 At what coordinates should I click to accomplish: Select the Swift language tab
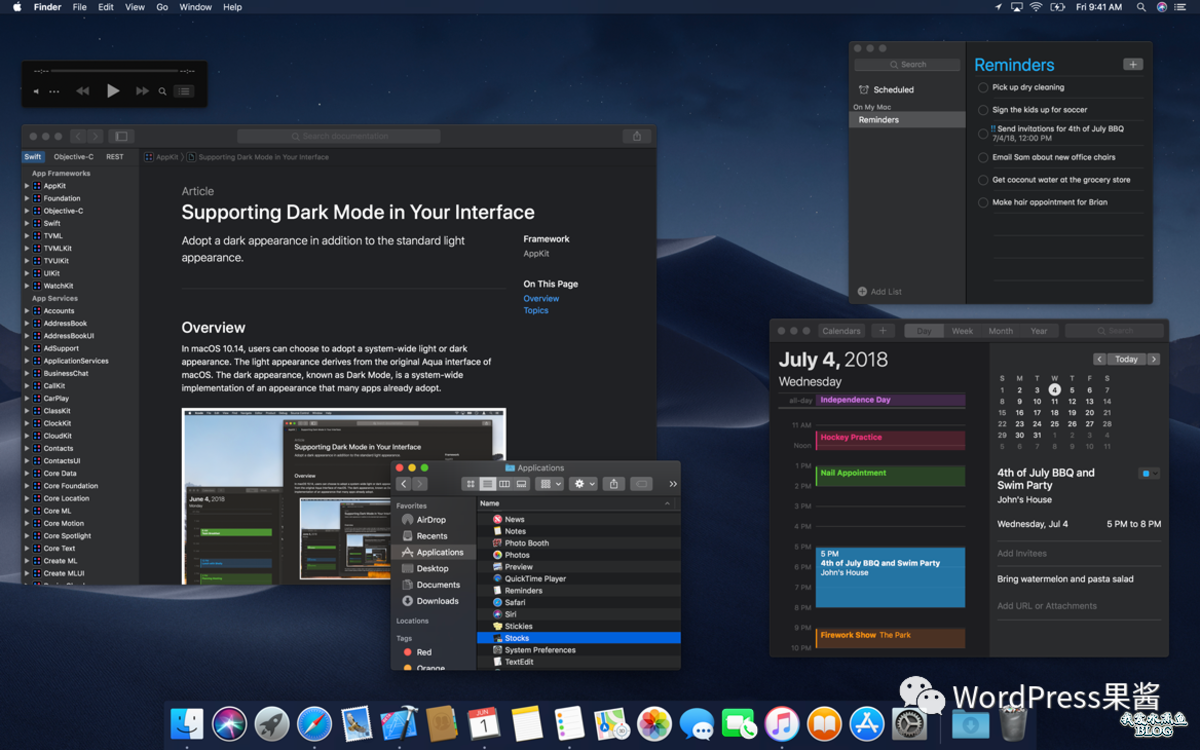pos(33,157)
